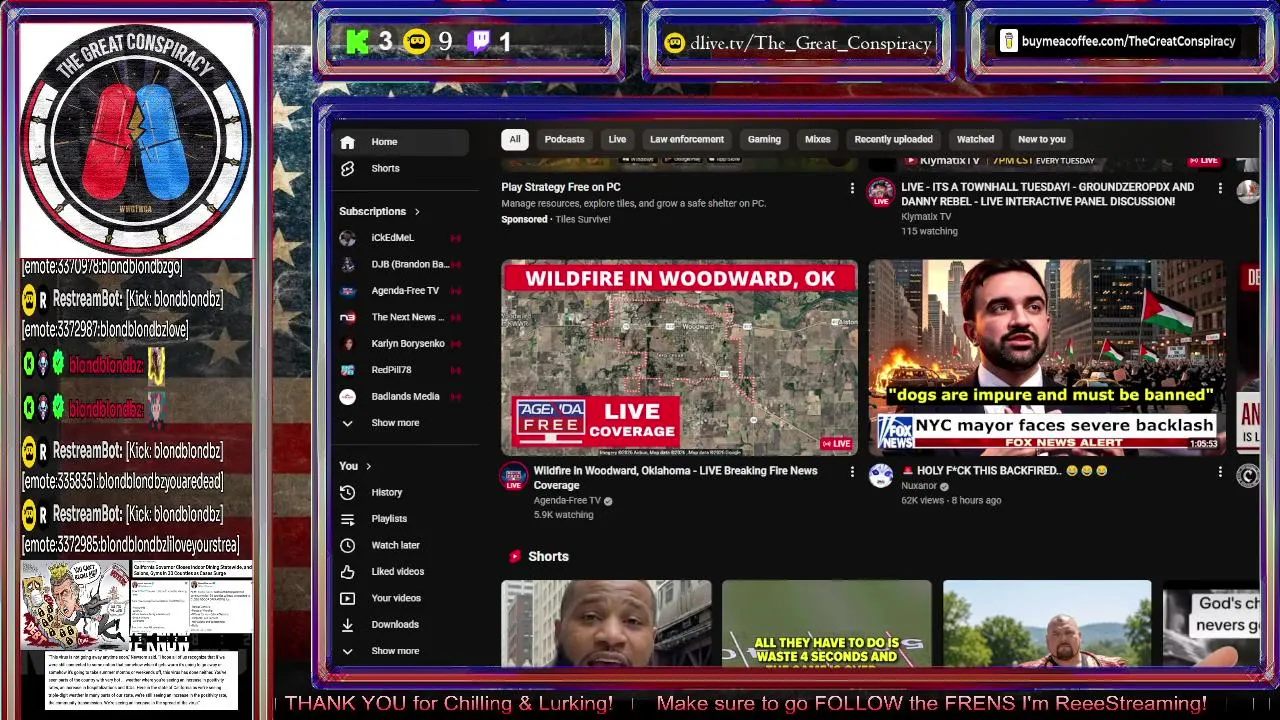Click the dlive.tv/The_Great_Conspiracy banner
The height and width of the screenshot is (720, 1280).
point(799,43)
